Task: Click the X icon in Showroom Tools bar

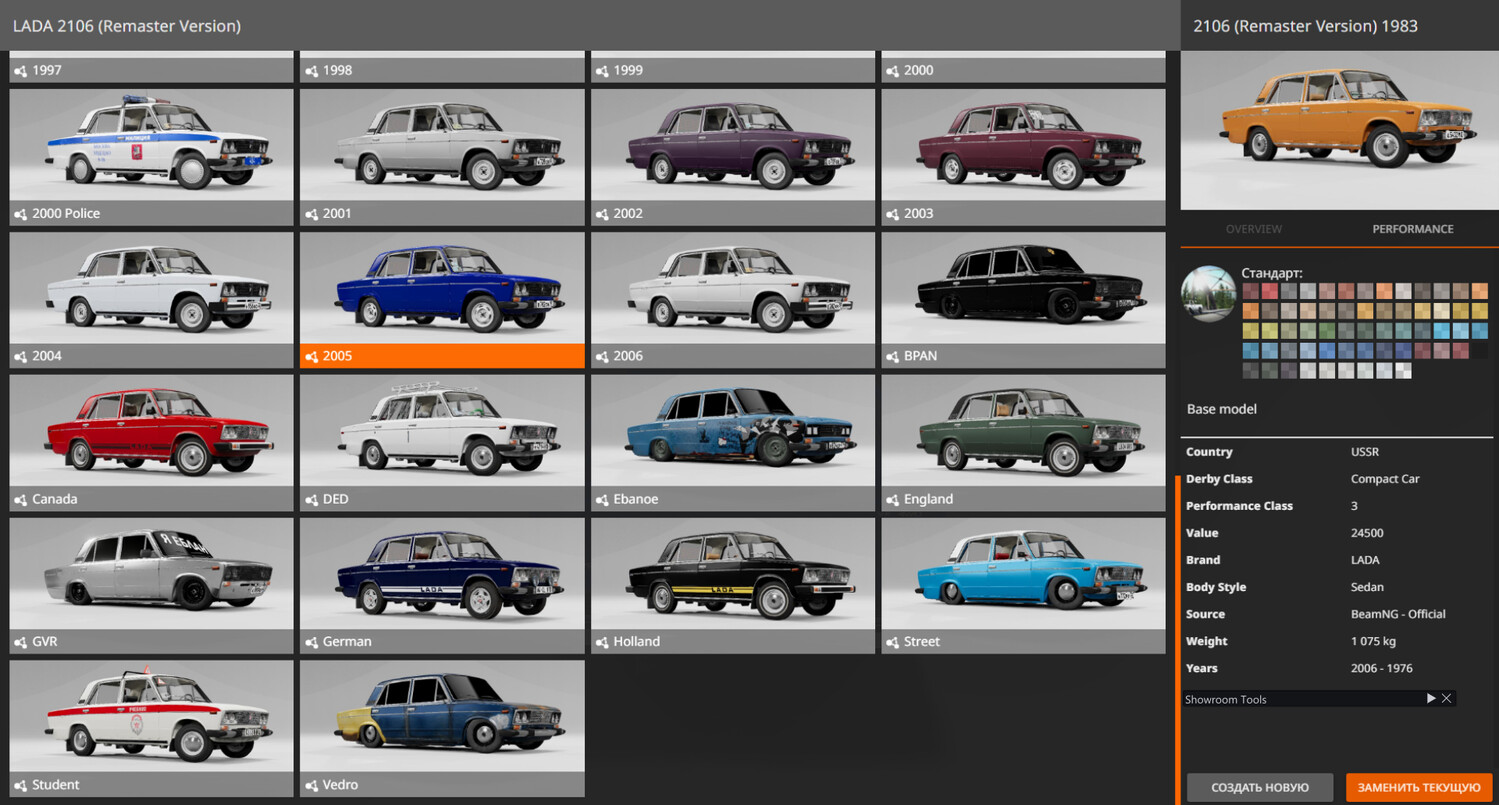Action: (1446, 699)
